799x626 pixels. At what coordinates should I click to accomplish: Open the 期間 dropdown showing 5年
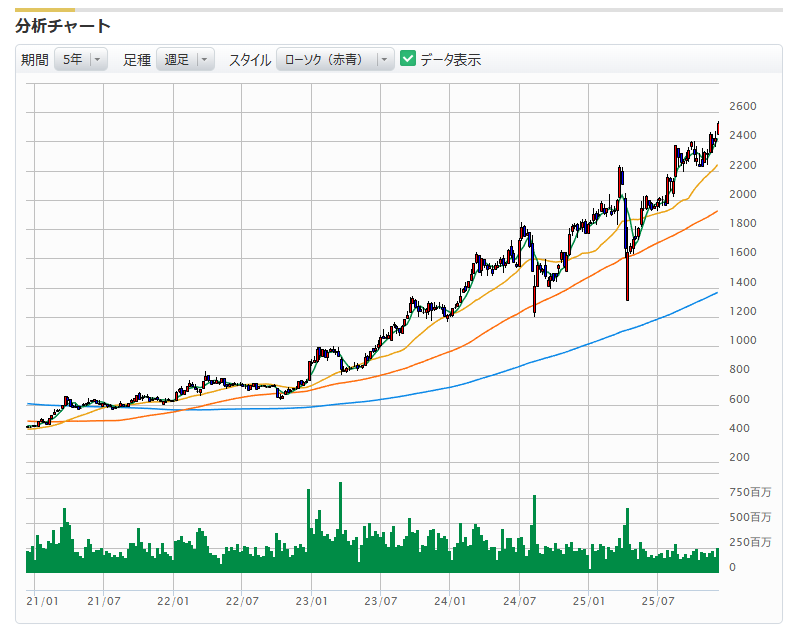click(80, 60)
